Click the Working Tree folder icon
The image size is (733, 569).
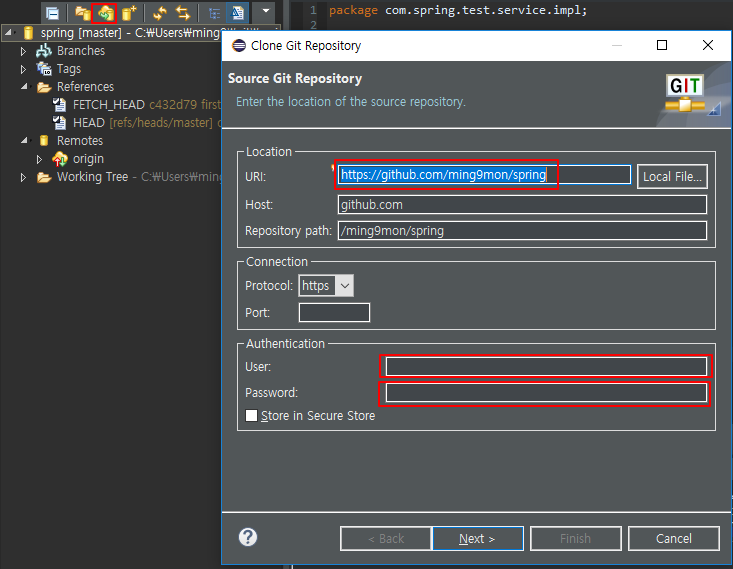pos(44,177)
